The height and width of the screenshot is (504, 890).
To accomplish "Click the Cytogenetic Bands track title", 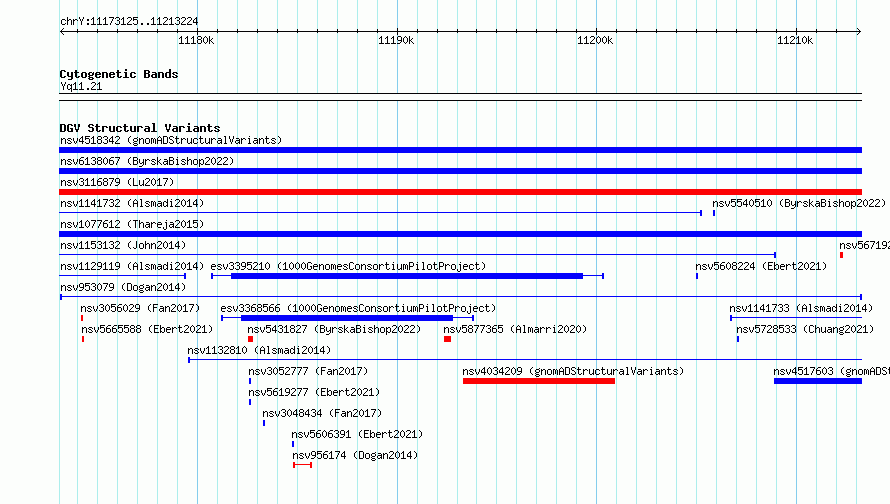I will pyautogui.click(x=119, y=74).
